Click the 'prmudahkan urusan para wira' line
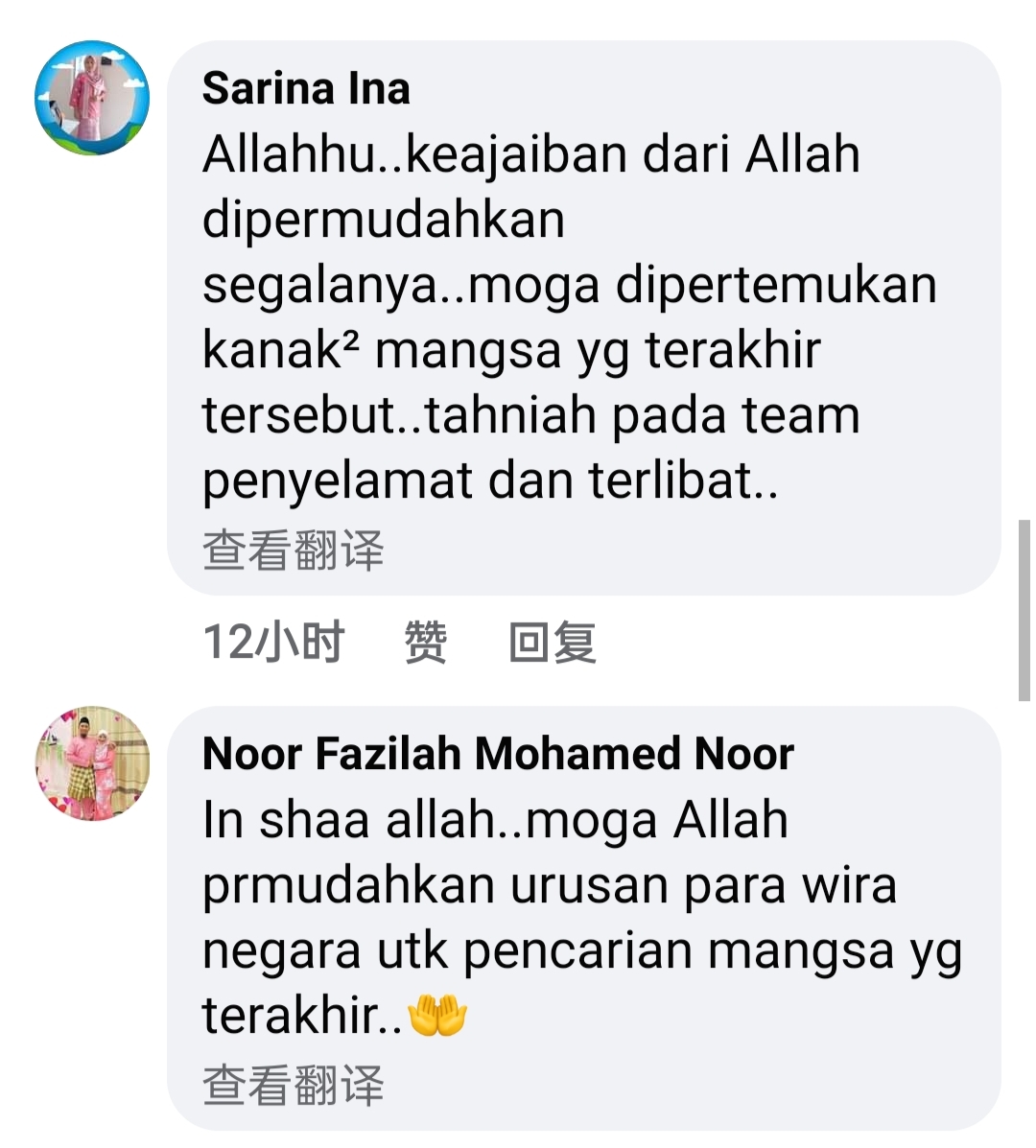 (549, 885)
